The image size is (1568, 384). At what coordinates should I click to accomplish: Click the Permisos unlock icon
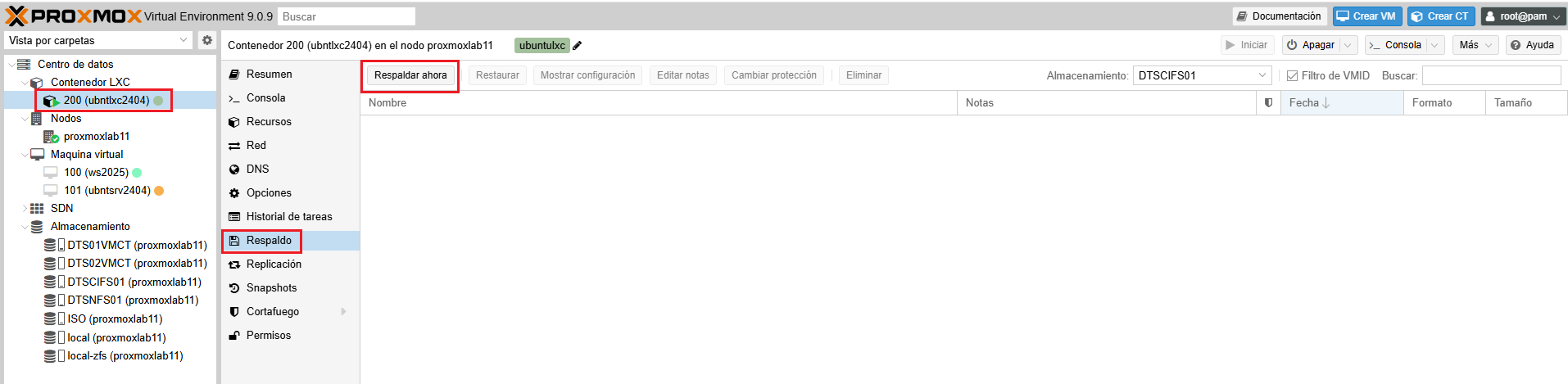pyautogui.click(x=234, y=336)
